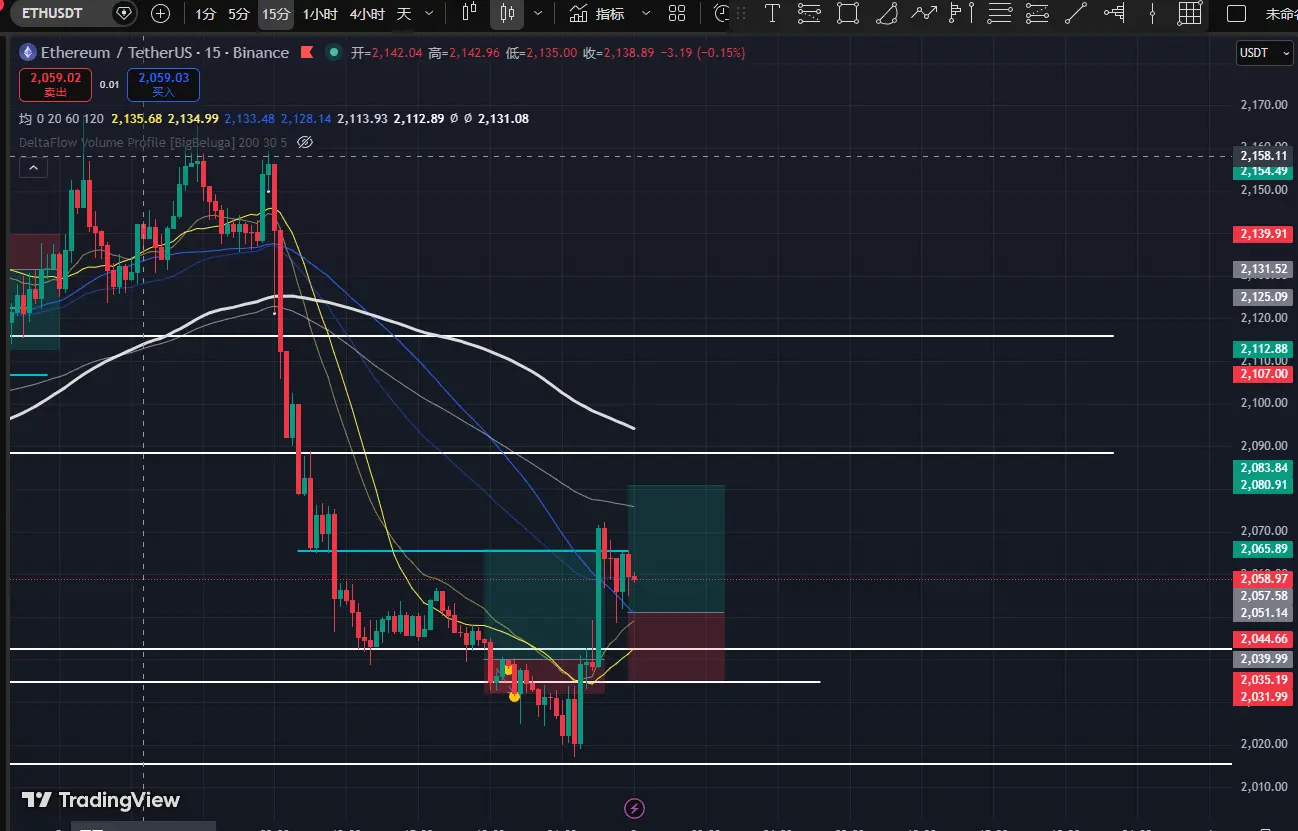The image size is (1298, 831).
Task: Switch to the 天 daily timeframe
Action: point(404,14)
